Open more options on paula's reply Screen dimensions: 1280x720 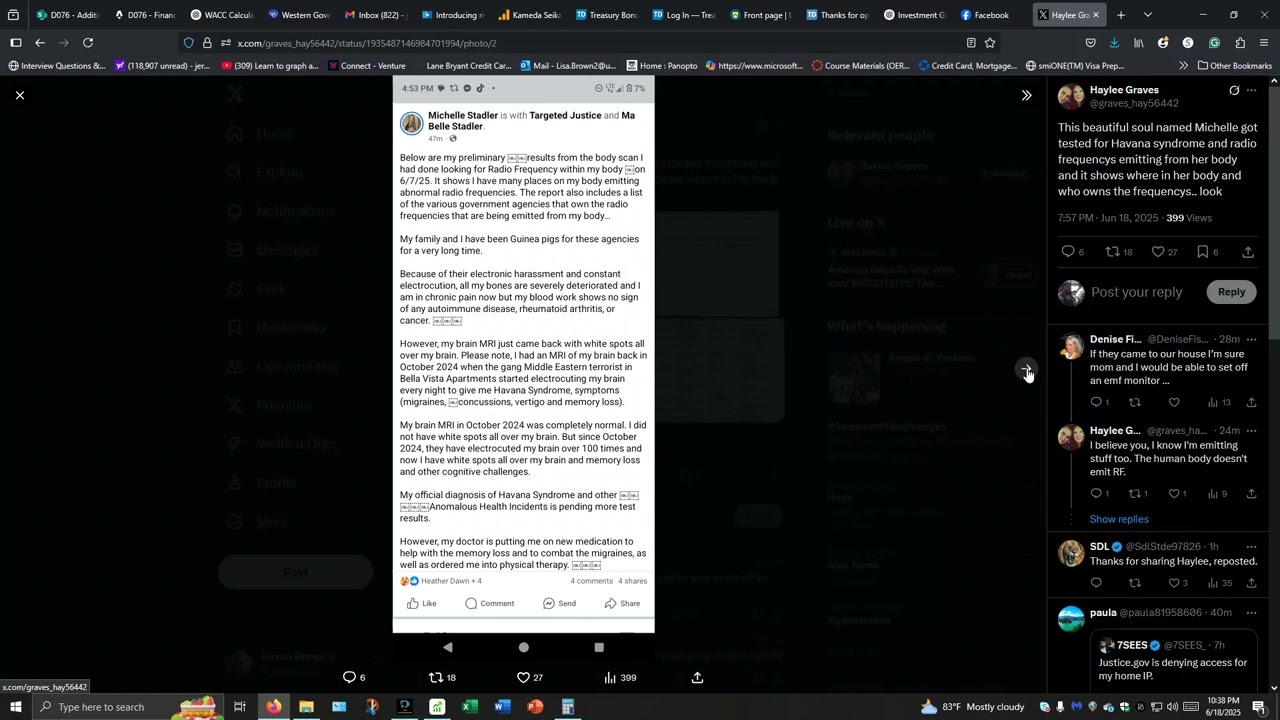[x=1251, y=613]
